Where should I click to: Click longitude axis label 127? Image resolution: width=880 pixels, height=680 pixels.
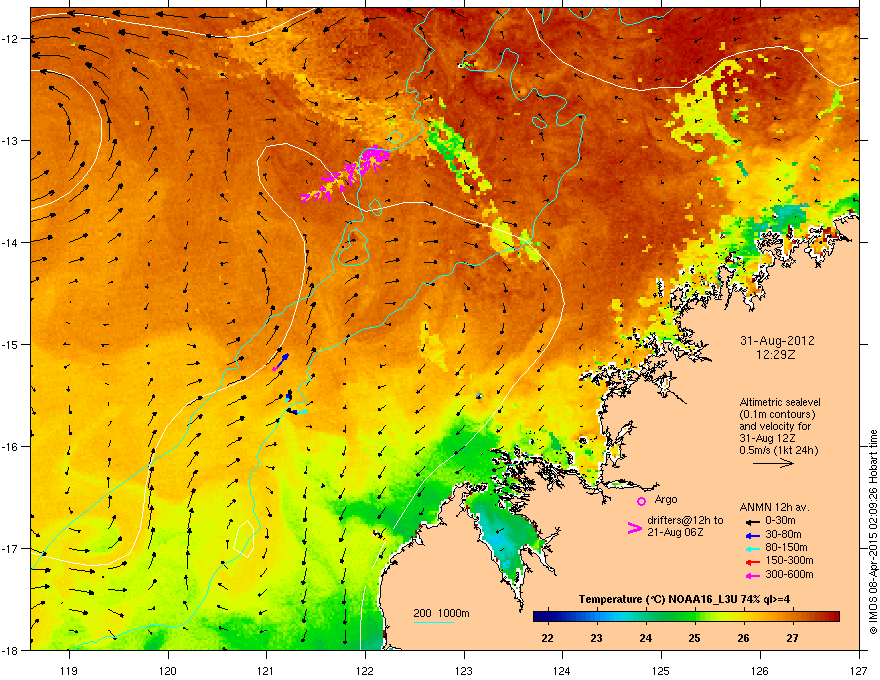click(858, 670)
